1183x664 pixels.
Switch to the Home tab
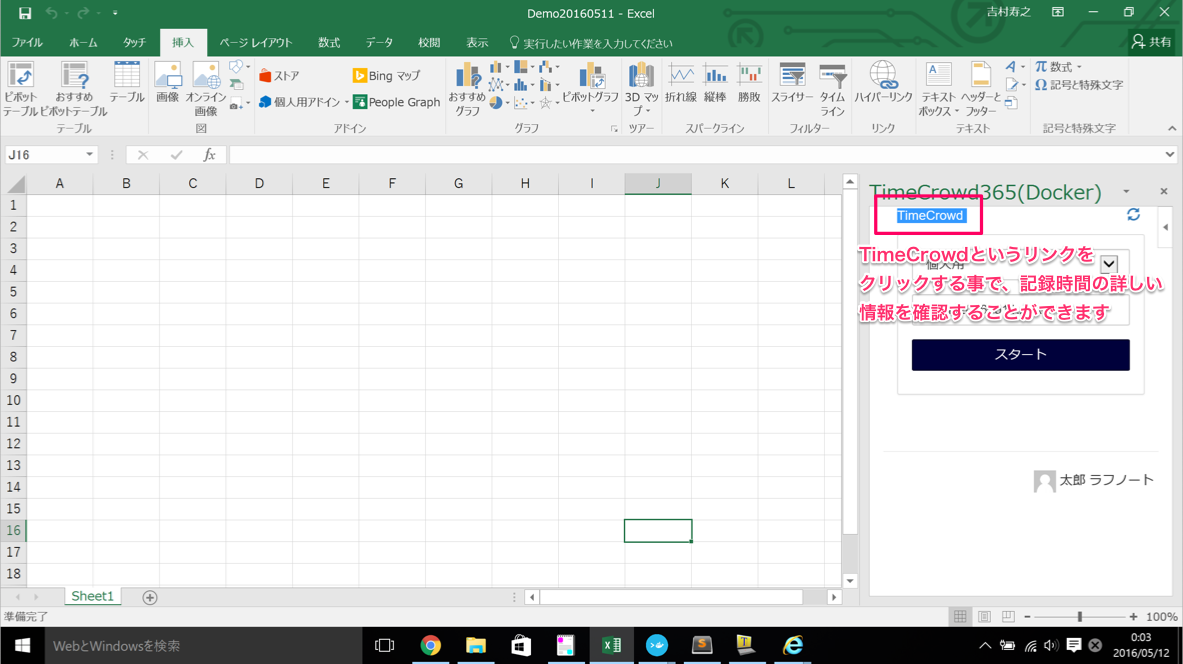click(x=83, y=43)
